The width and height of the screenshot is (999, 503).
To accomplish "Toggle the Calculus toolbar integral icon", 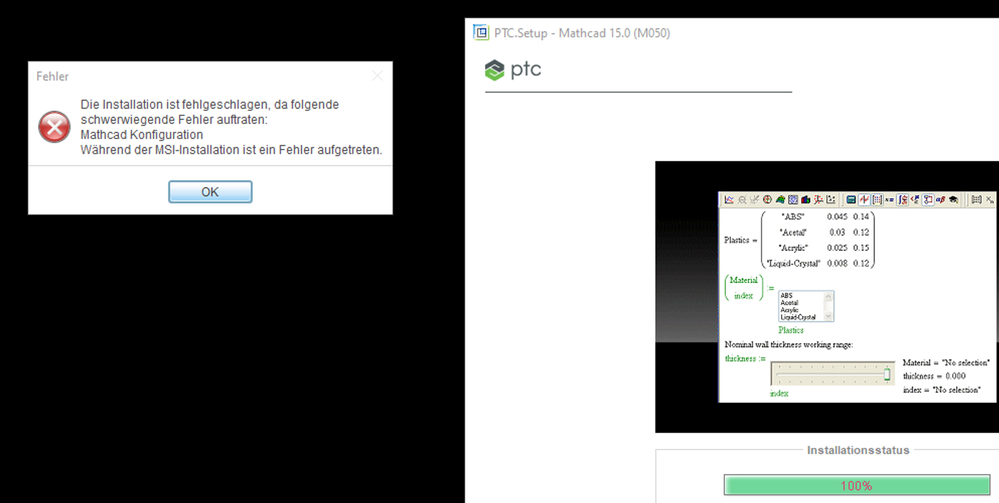I will 903,200.
